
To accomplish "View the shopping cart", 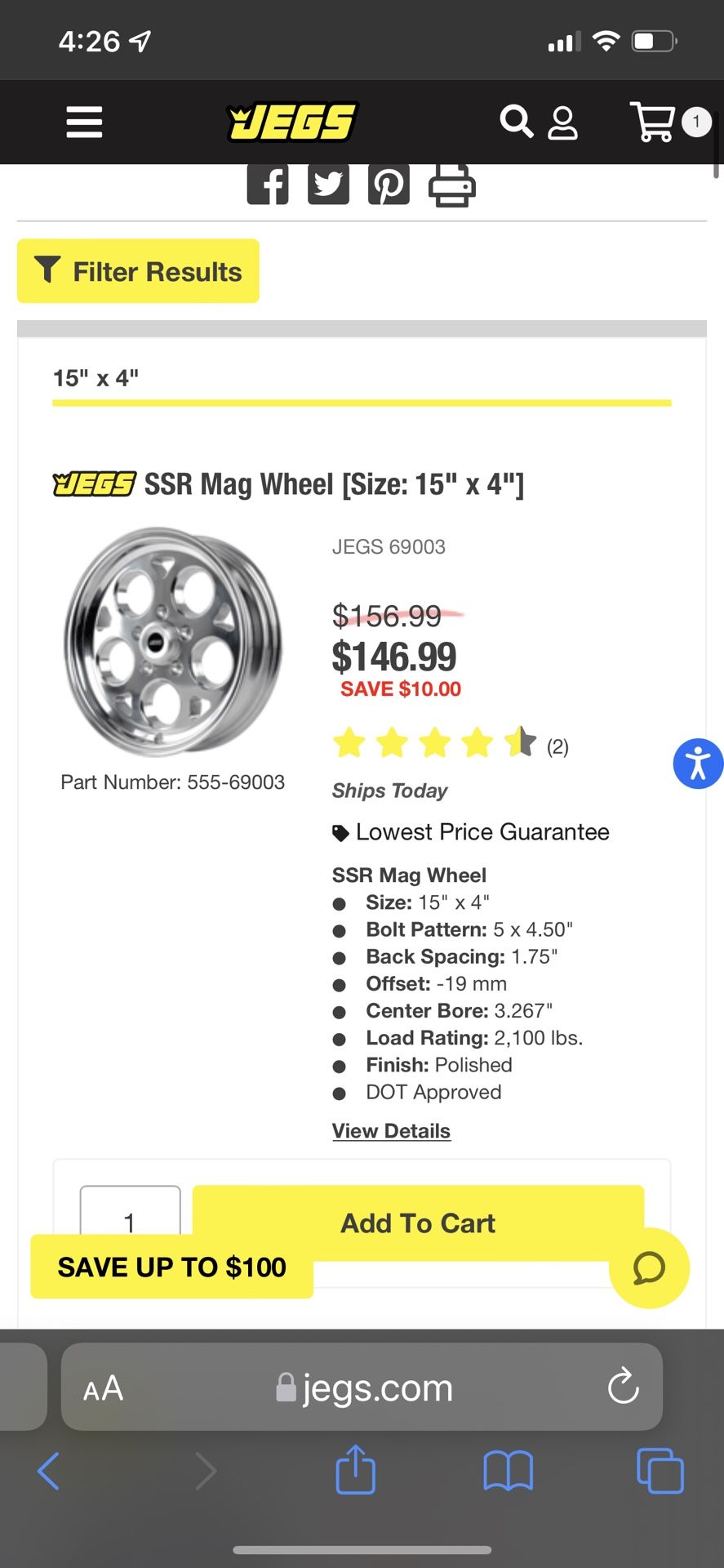I will pos(654,122).
